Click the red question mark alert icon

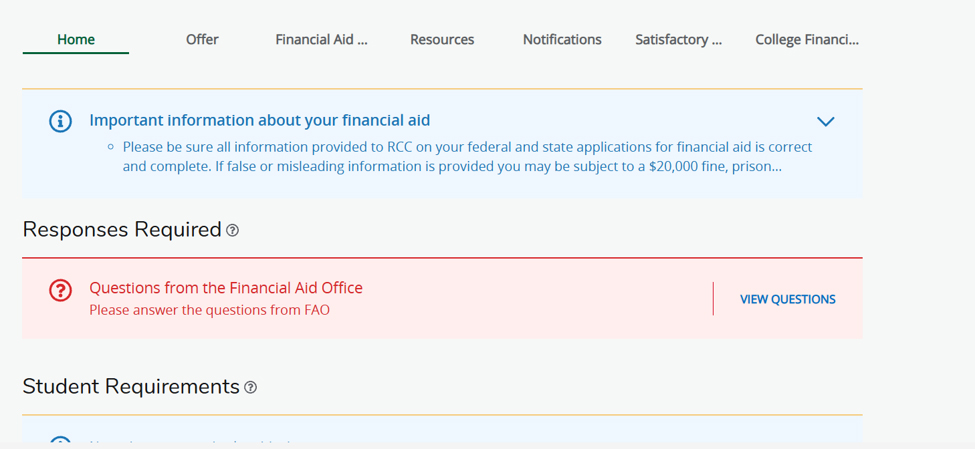(60, 290)
